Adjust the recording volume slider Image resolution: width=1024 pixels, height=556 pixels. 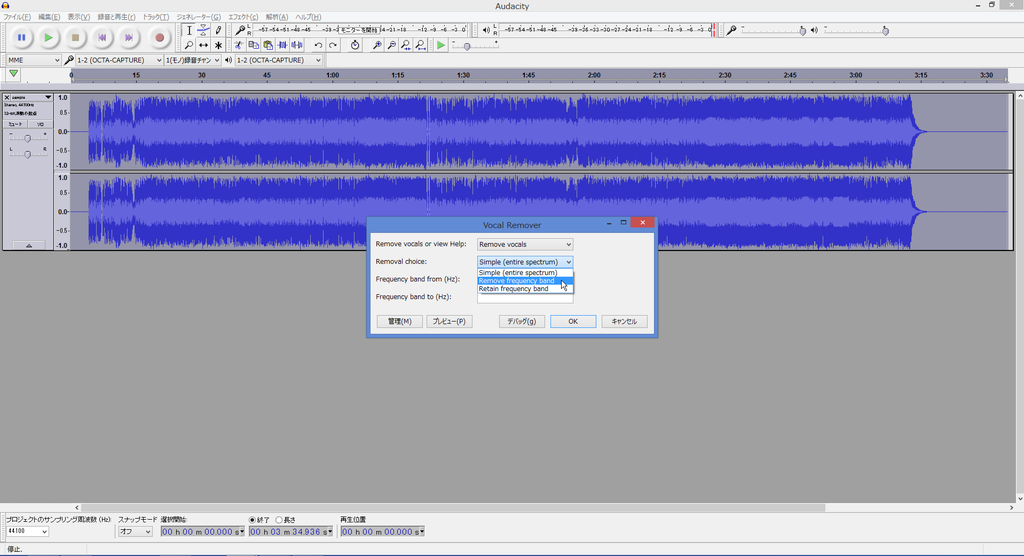tap(803, 31)
